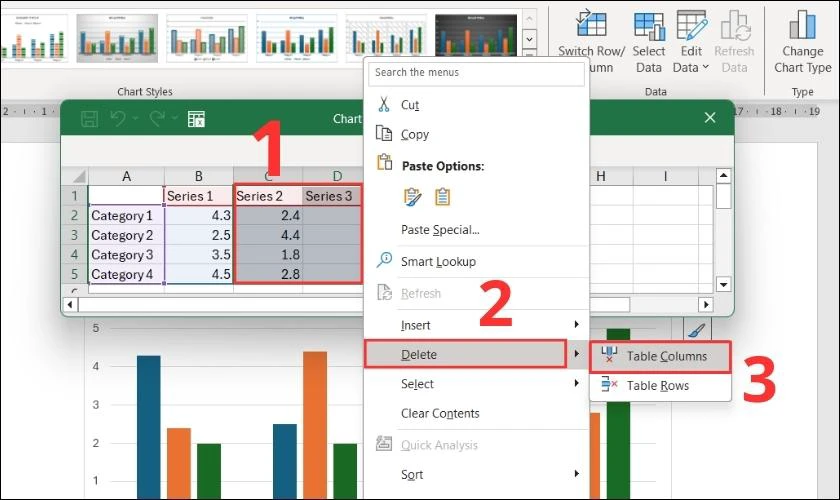Select the Delete context menu entry

click(465, 354)
